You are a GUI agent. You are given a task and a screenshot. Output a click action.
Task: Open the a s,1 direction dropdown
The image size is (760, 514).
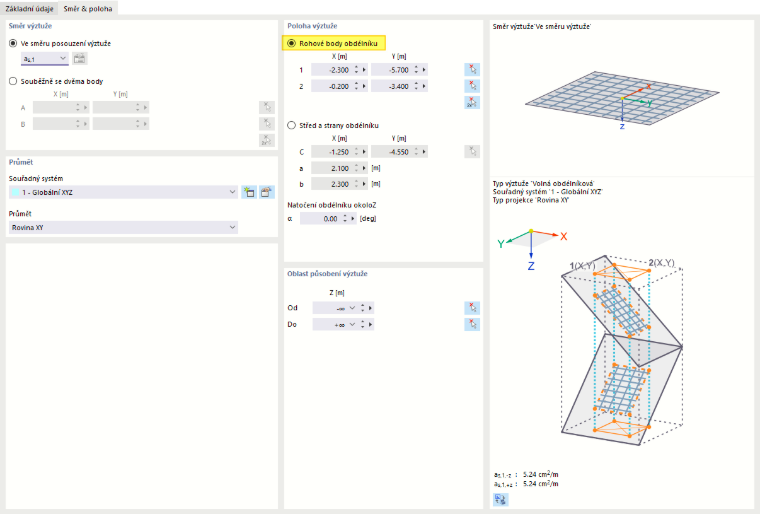pyautogui.click(x=45, y=59)
